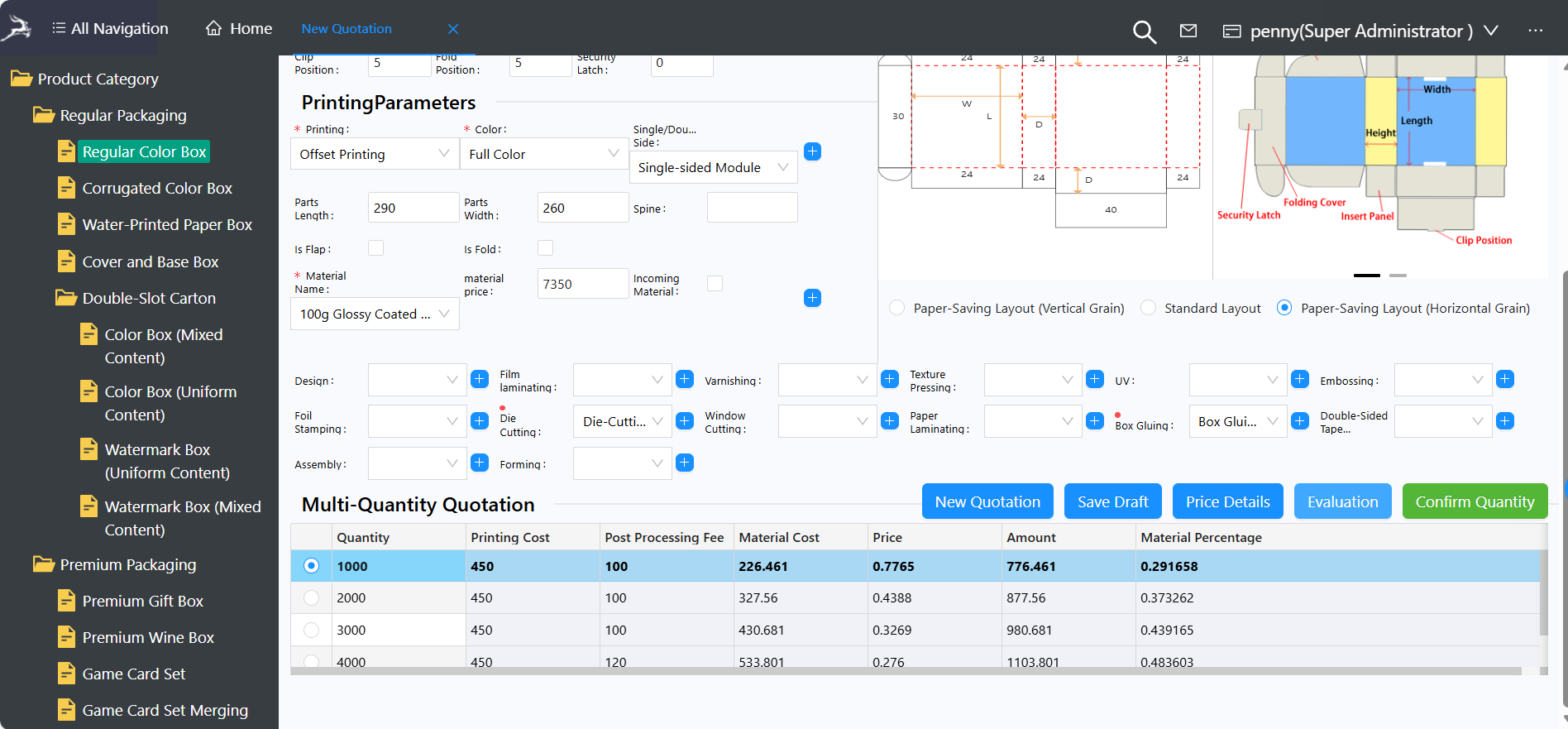Viewport: 1568px width, 729px height.
Task: Tick the Incoming Material checkbox
Action: click(715, 284)
